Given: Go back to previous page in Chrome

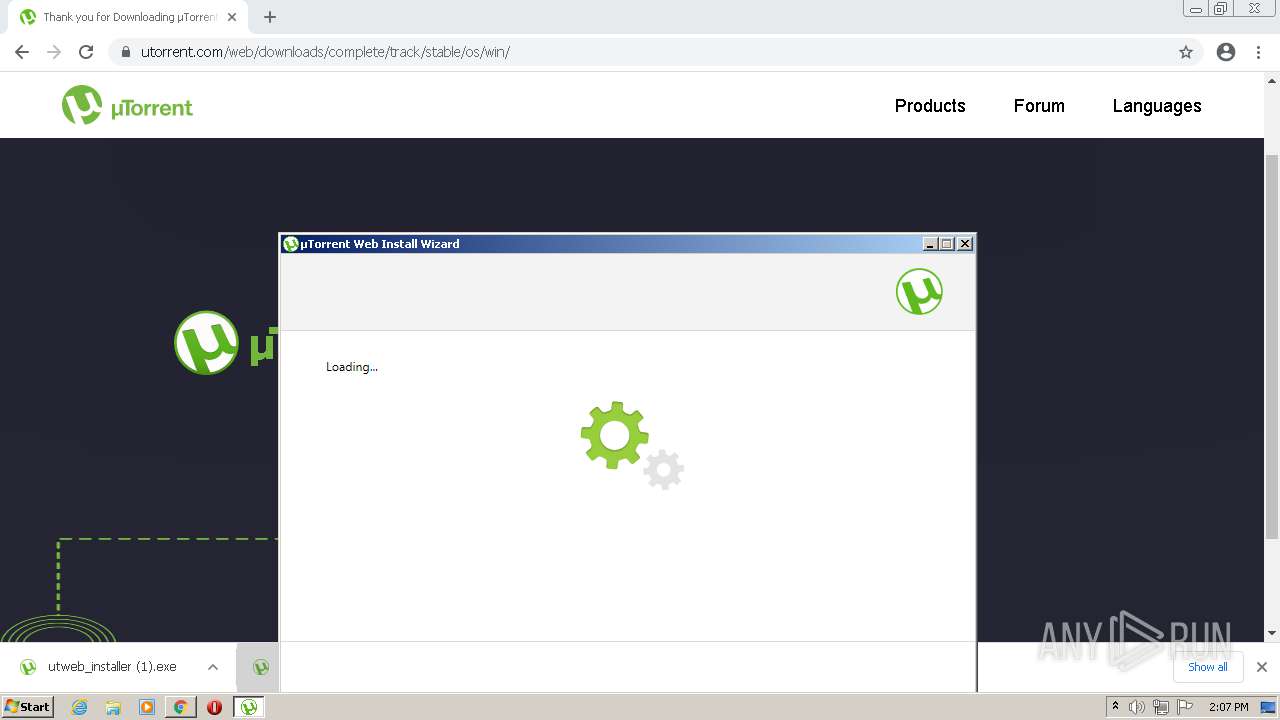Looking at the screenshot, I should [22, 52].
